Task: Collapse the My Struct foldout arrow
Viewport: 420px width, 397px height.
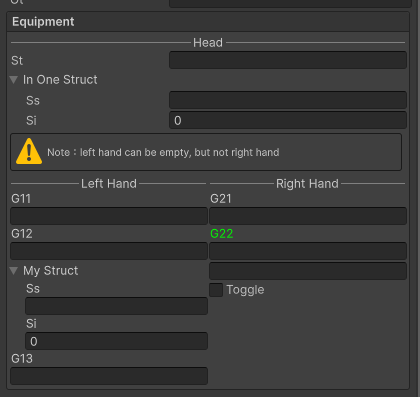Action: point(14,271)
